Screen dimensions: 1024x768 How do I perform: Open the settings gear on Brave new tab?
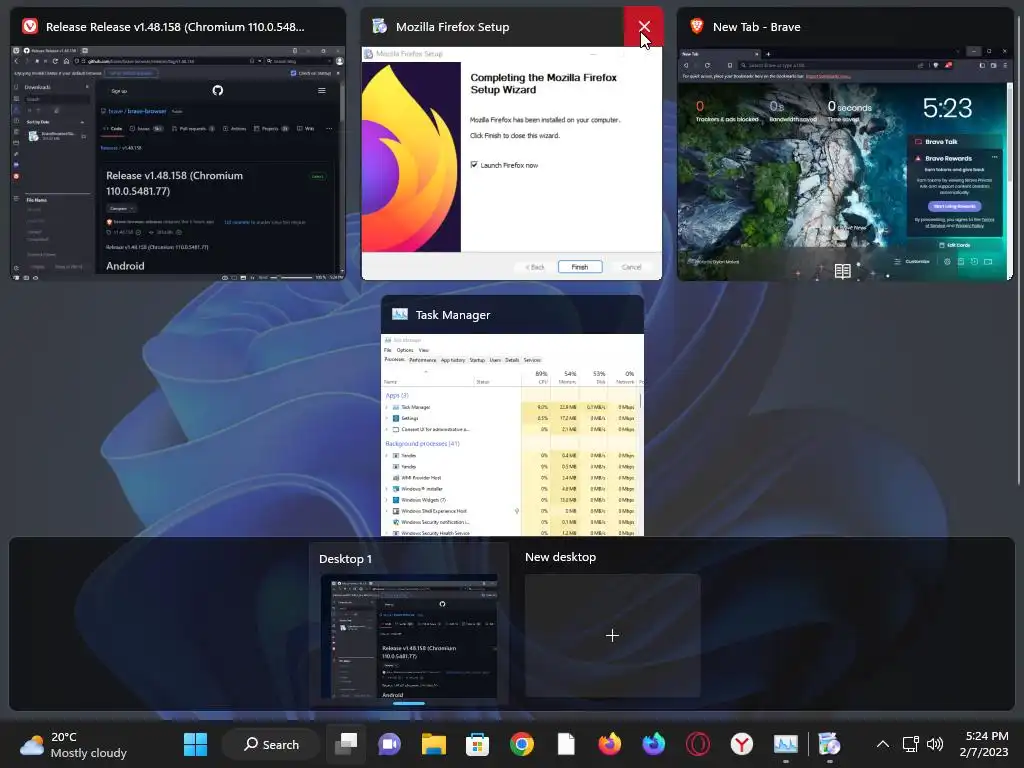pos(947,261)
